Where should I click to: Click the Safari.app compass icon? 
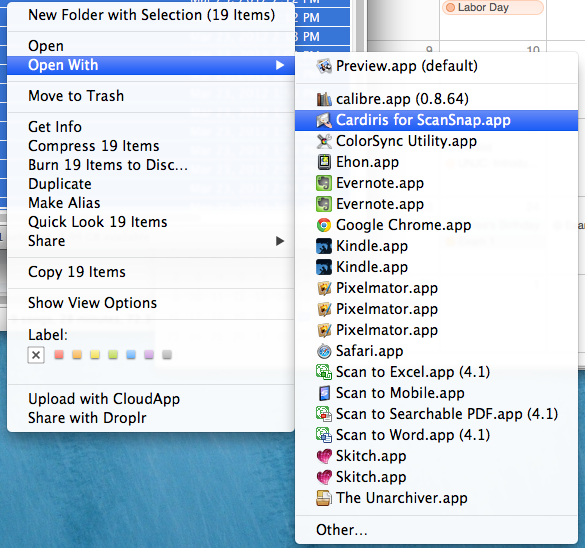324,351
